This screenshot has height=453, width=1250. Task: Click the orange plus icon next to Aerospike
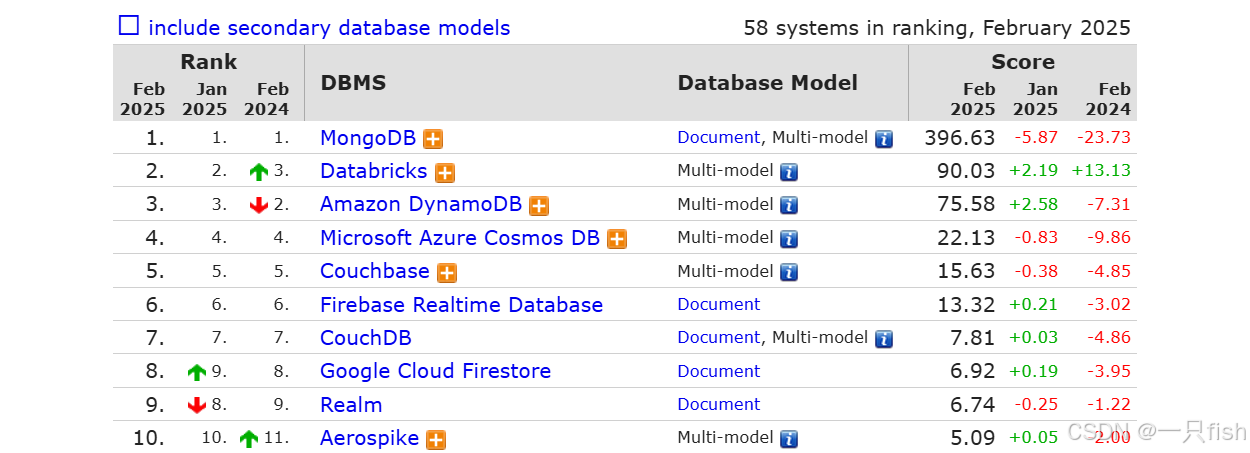click(x=436, y=439)
